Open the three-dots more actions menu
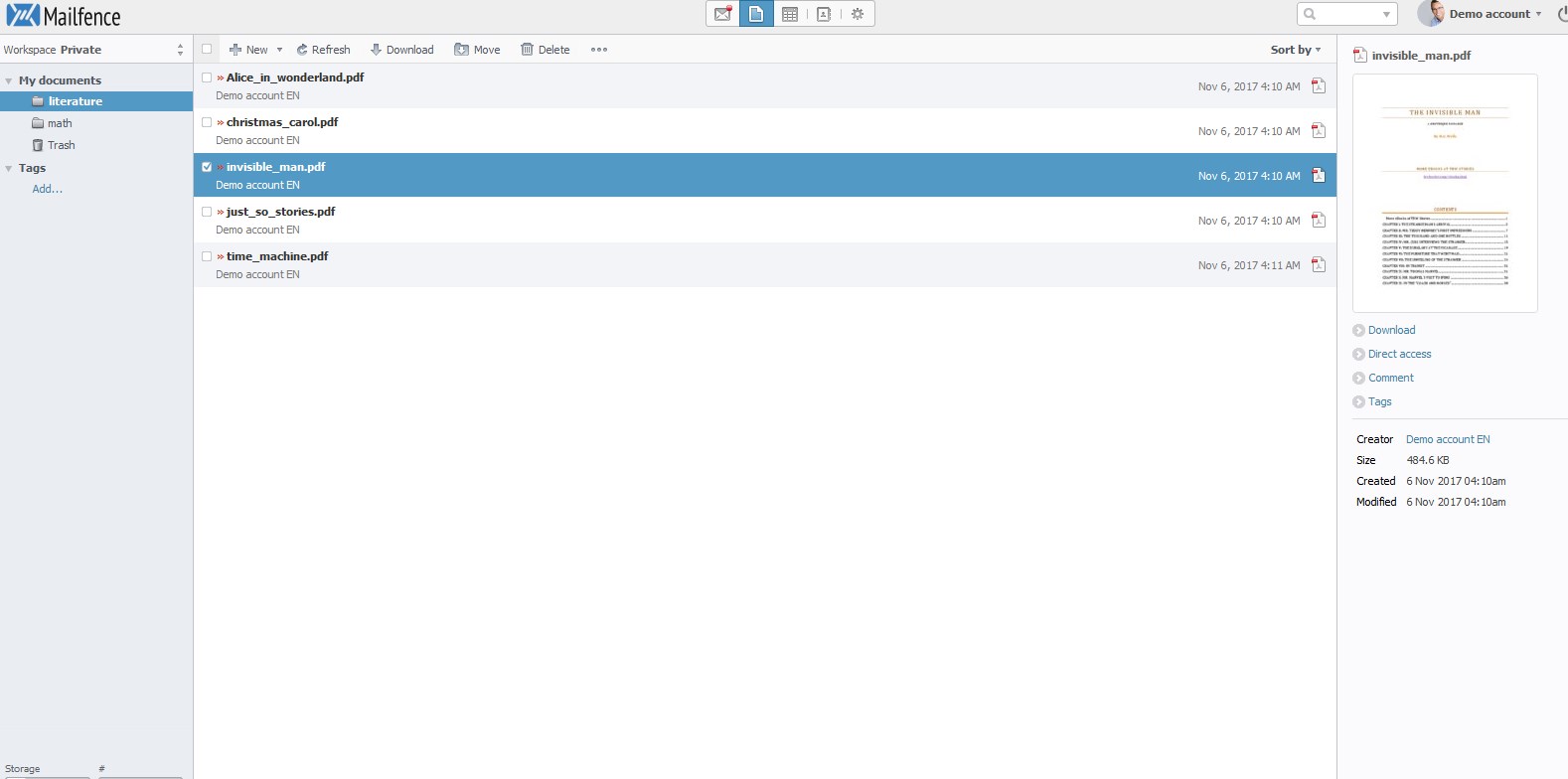Viewport: 1568px width, 779px height. 598,50
